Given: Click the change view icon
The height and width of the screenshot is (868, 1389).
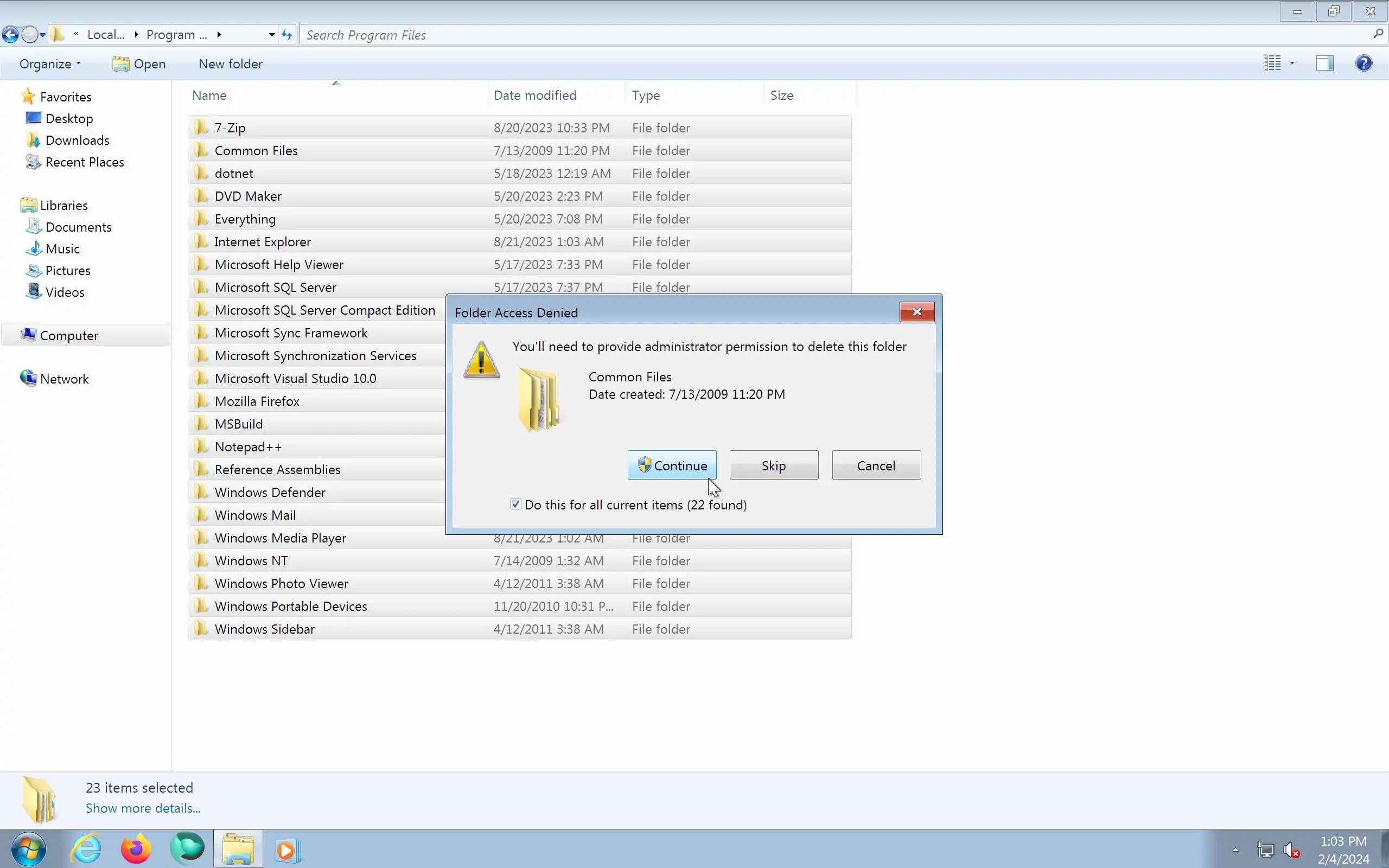Looking at the screenshot, I should click(x=1272, y=63).
